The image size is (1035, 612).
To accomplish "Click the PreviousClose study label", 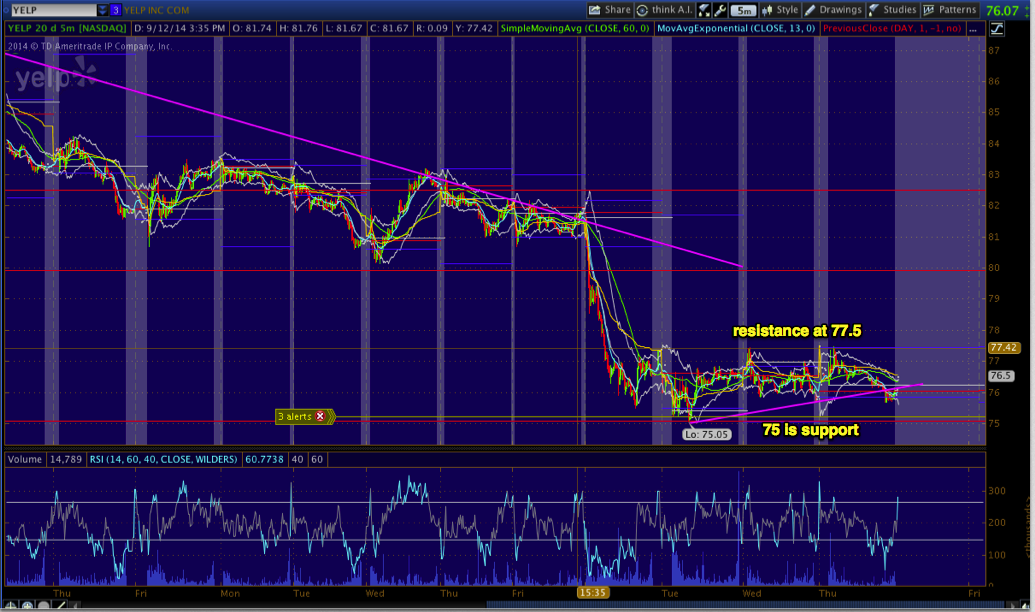I will coord(892,28).
